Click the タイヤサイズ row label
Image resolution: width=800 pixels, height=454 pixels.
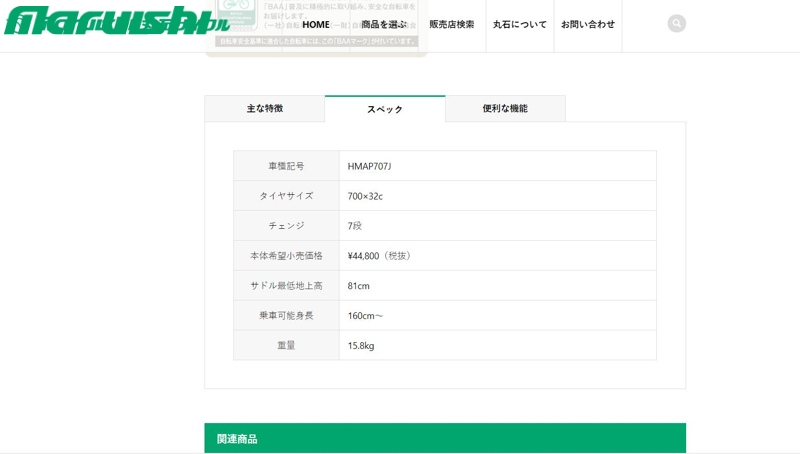[286, 196]
